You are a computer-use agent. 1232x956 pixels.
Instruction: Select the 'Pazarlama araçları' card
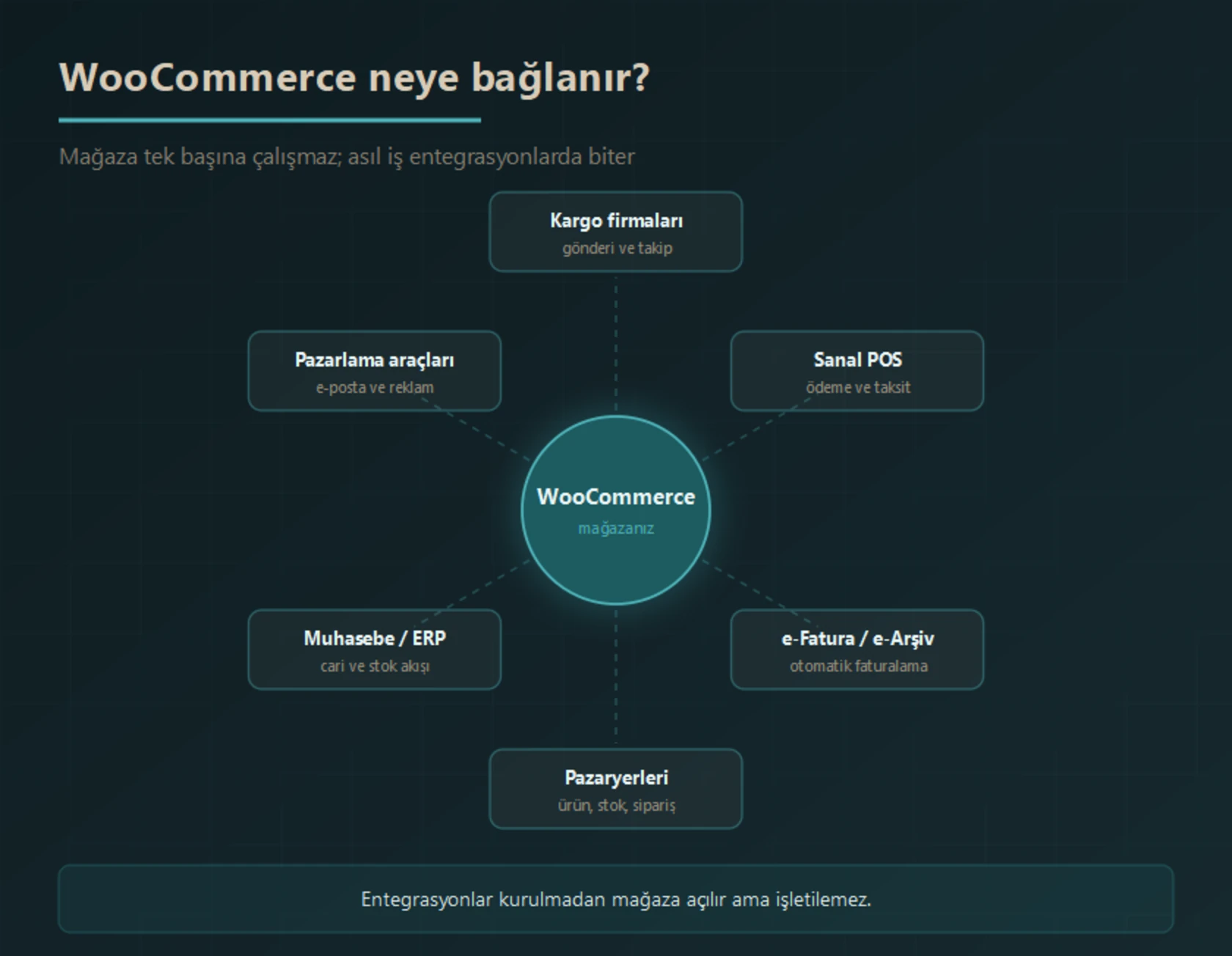[x=375, y=371]
